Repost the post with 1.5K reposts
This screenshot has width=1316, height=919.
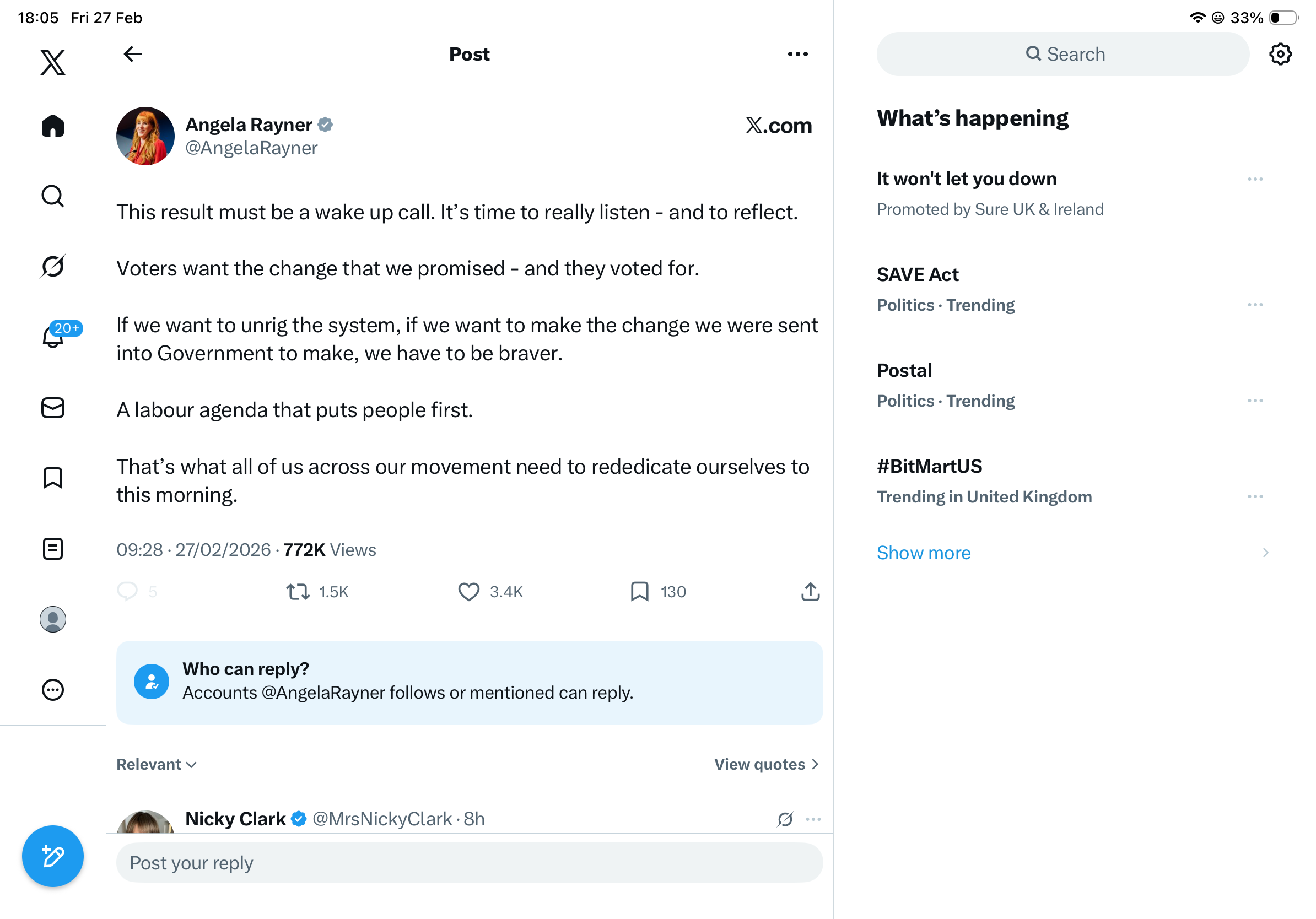(x=298, y=592)
